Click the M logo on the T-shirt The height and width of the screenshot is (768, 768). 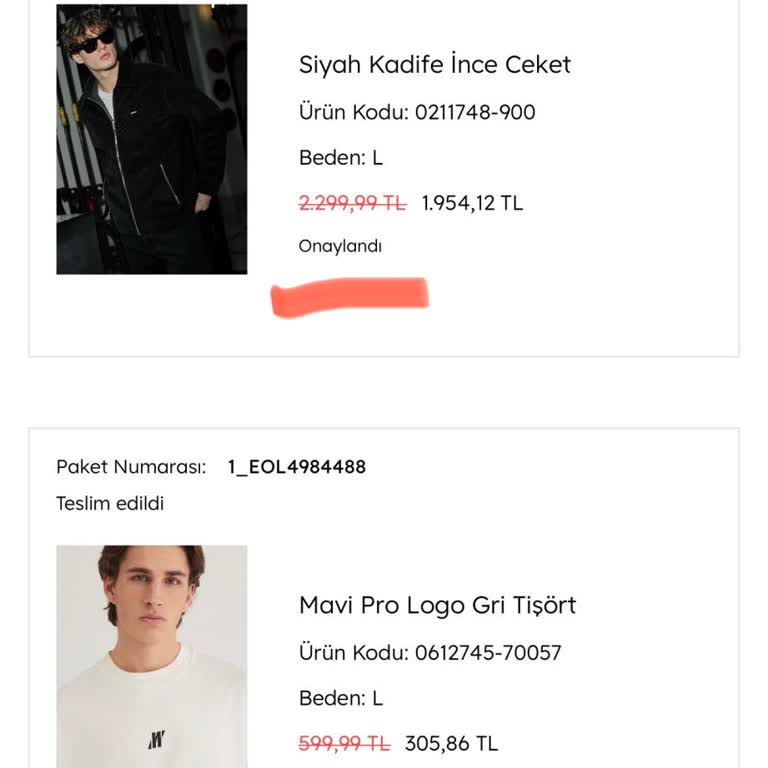coord(156,740)
